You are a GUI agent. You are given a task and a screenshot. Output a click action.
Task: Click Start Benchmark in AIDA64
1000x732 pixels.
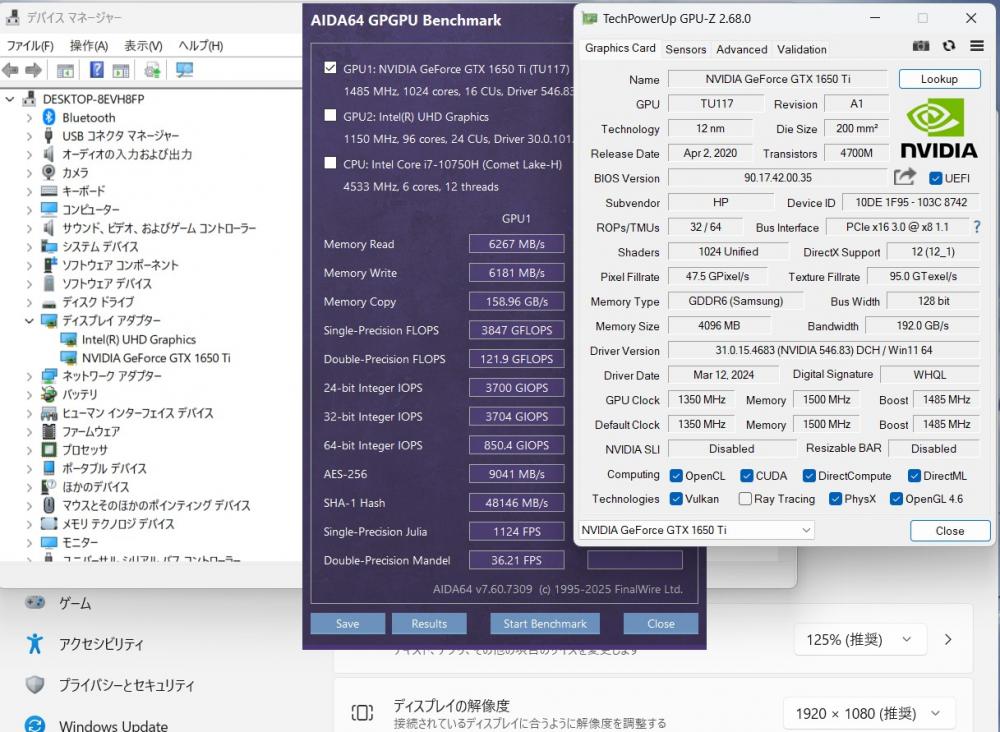(545, 624)
